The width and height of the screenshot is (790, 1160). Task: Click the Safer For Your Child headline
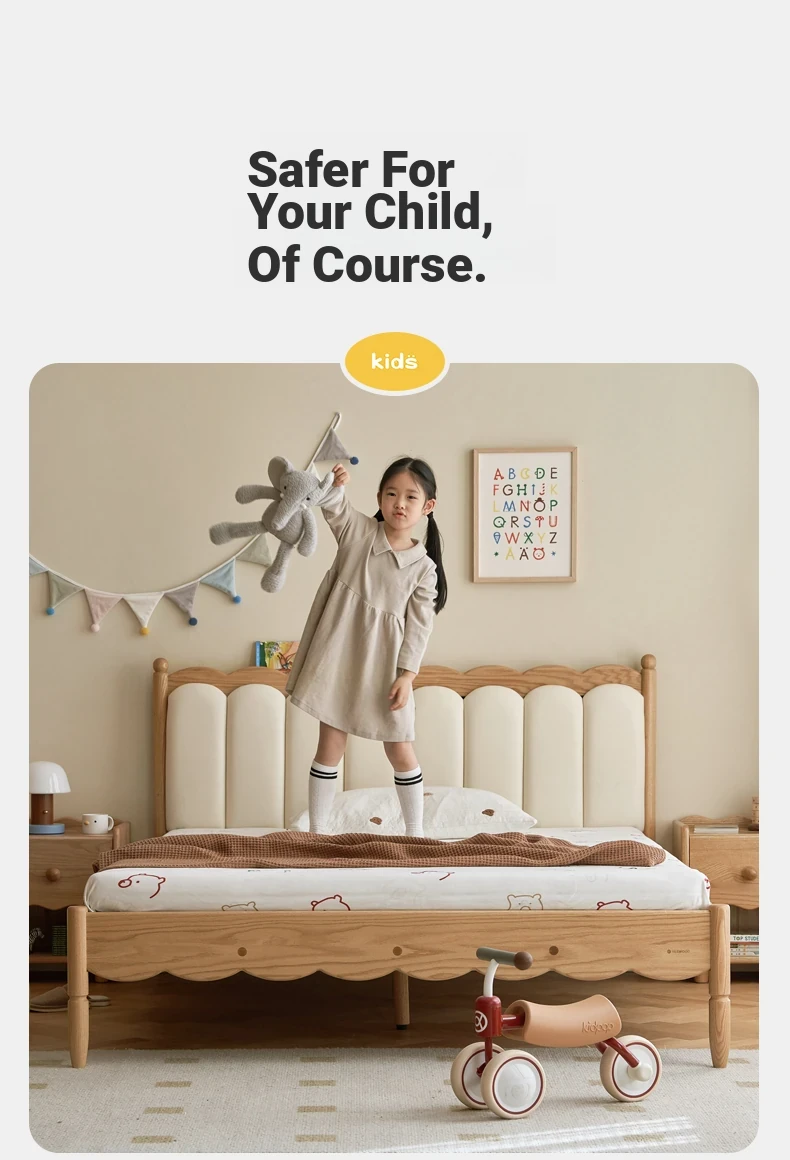coord(369,216)
